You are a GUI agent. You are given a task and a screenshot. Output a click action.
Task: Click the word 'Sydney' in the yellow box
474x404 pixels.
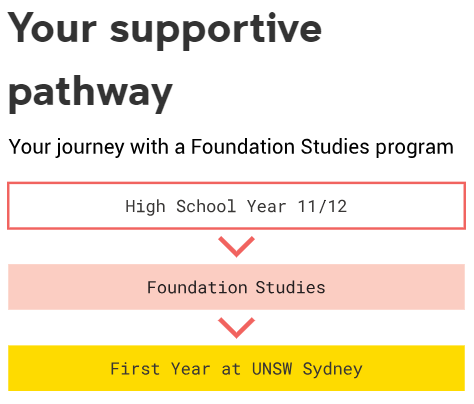pyautogui.click(x=332, y=370)
